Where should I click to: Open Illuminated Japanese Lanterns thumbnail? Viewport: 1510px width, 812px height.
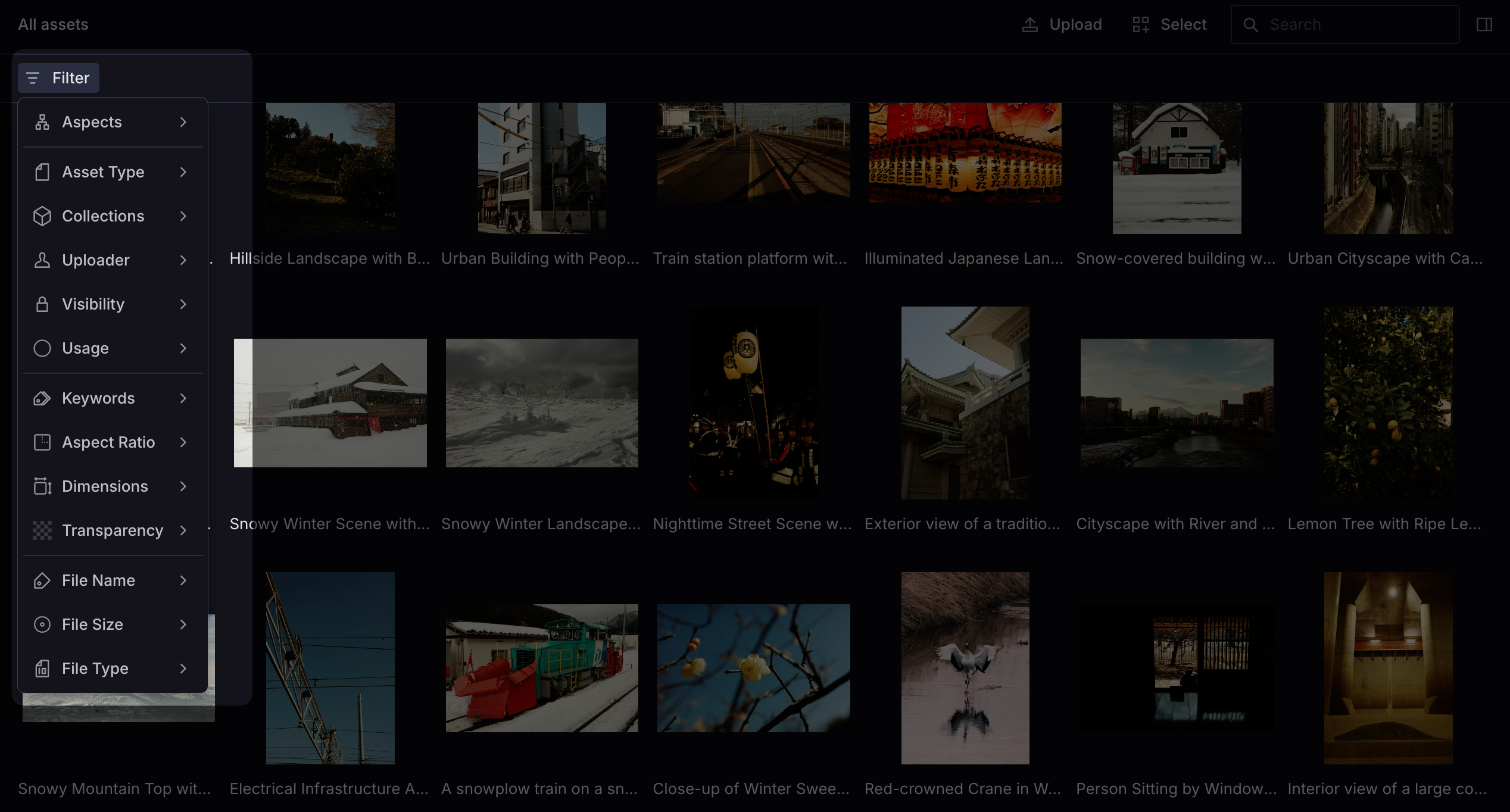pos(965,153)
